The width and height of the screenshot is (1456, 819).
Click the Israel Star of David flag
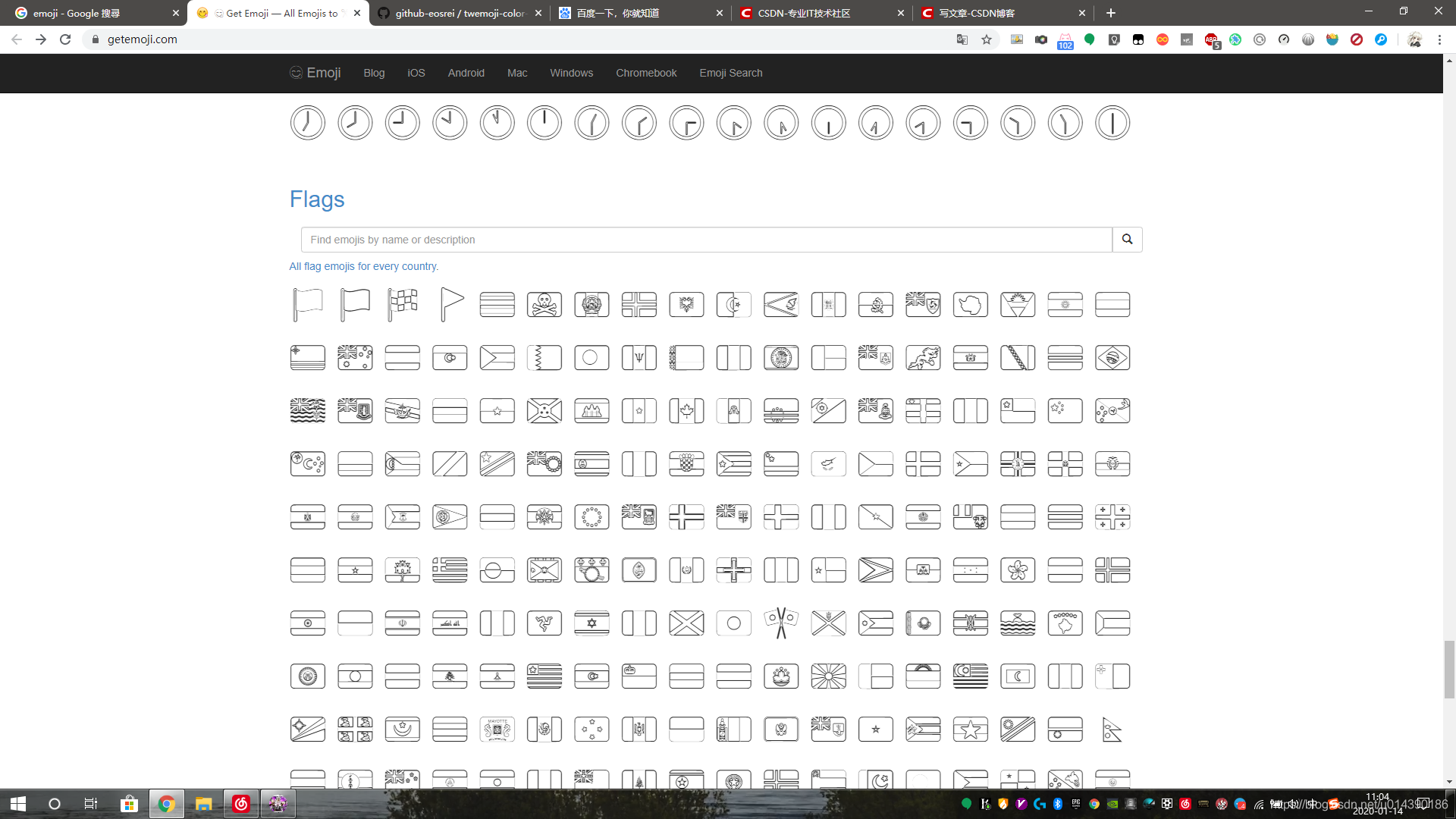pos(591,623)
